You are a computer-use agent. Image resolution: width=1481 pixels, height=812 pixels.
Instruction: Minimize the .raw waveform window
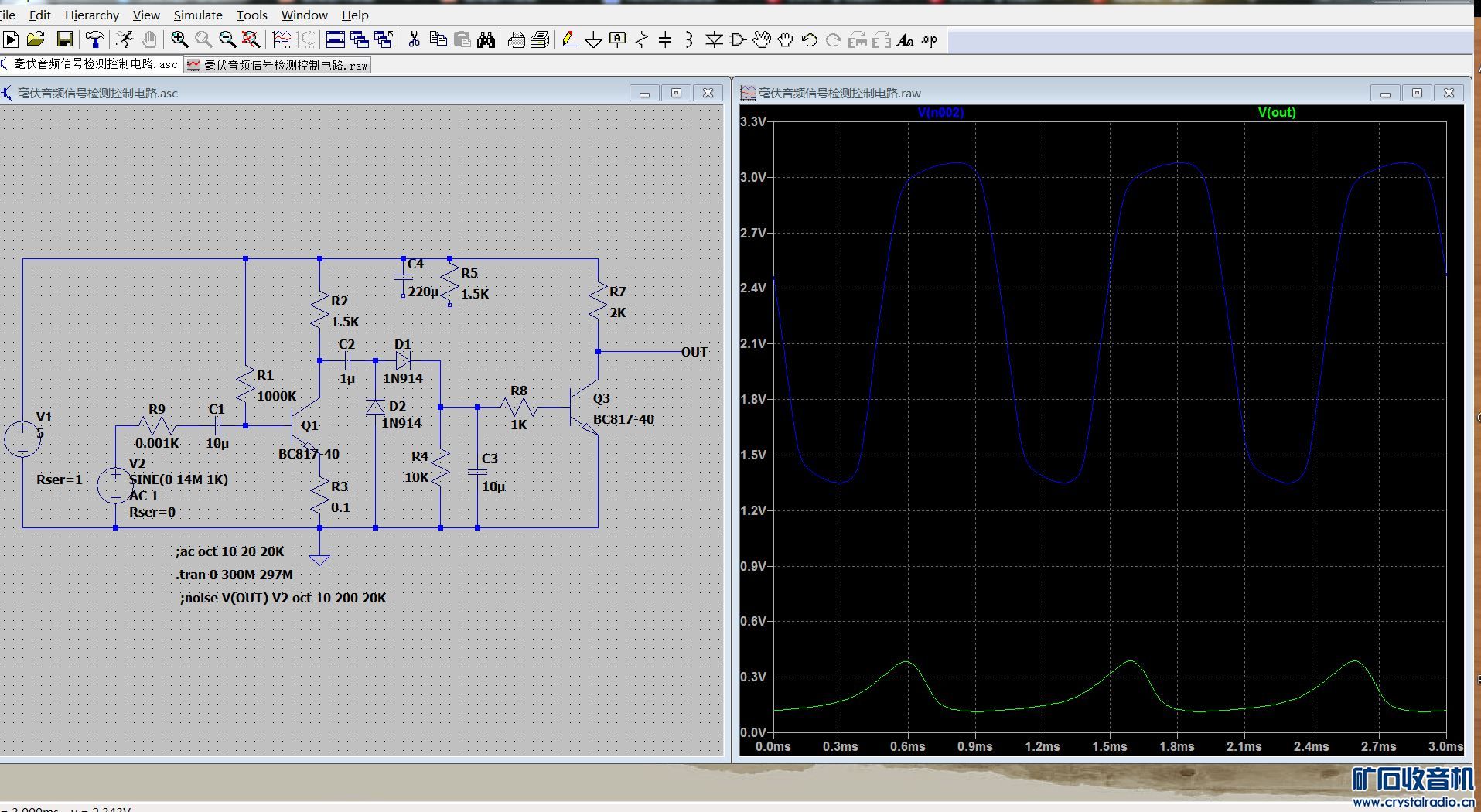tap(1385, 93)
